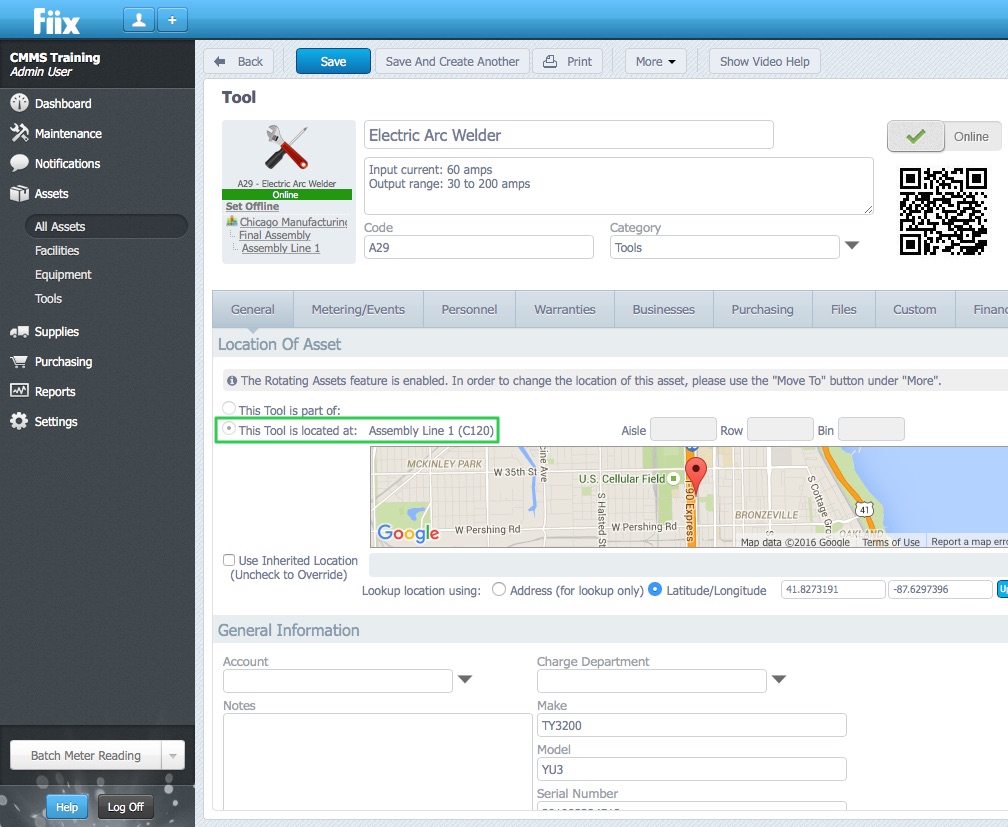Open the More dropdown menu
Viewport: 1008px width, 827px height.
tap(655, 61)
